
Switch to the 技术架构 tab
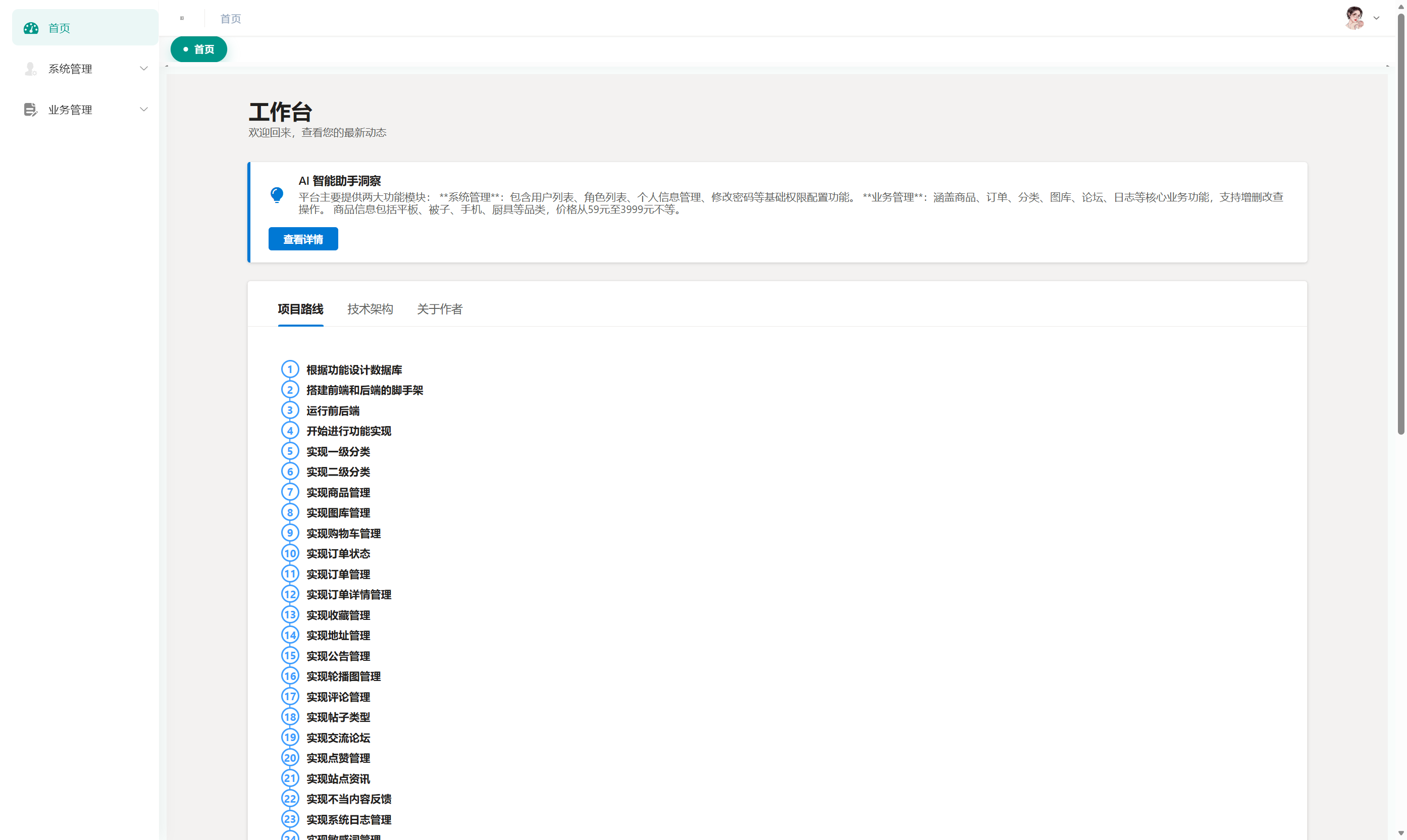pyautogui.click(x=370, y=308)
